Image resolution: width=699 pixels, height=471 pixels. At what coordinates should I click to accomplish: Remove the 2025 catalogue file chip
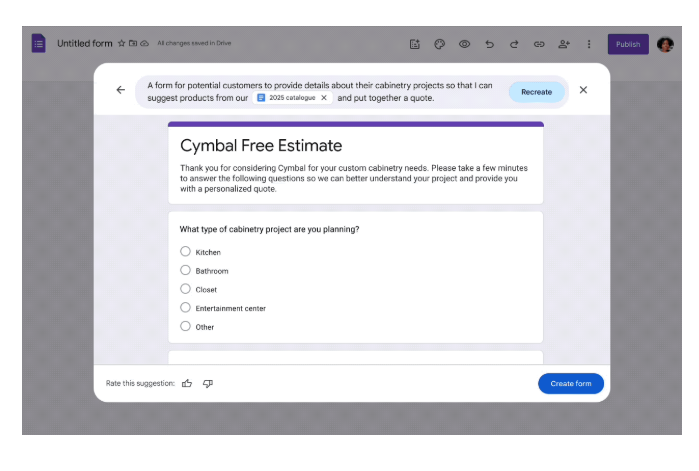(324, 98)
